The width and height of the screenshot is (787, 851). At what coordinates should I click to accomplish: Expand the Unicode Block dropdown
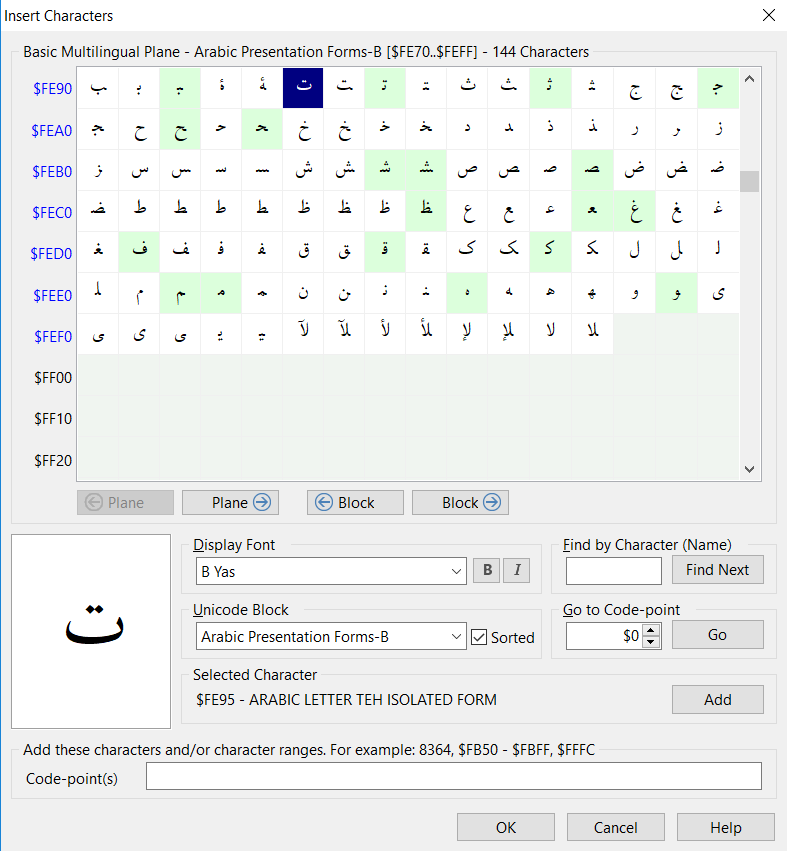pos(458,637)
